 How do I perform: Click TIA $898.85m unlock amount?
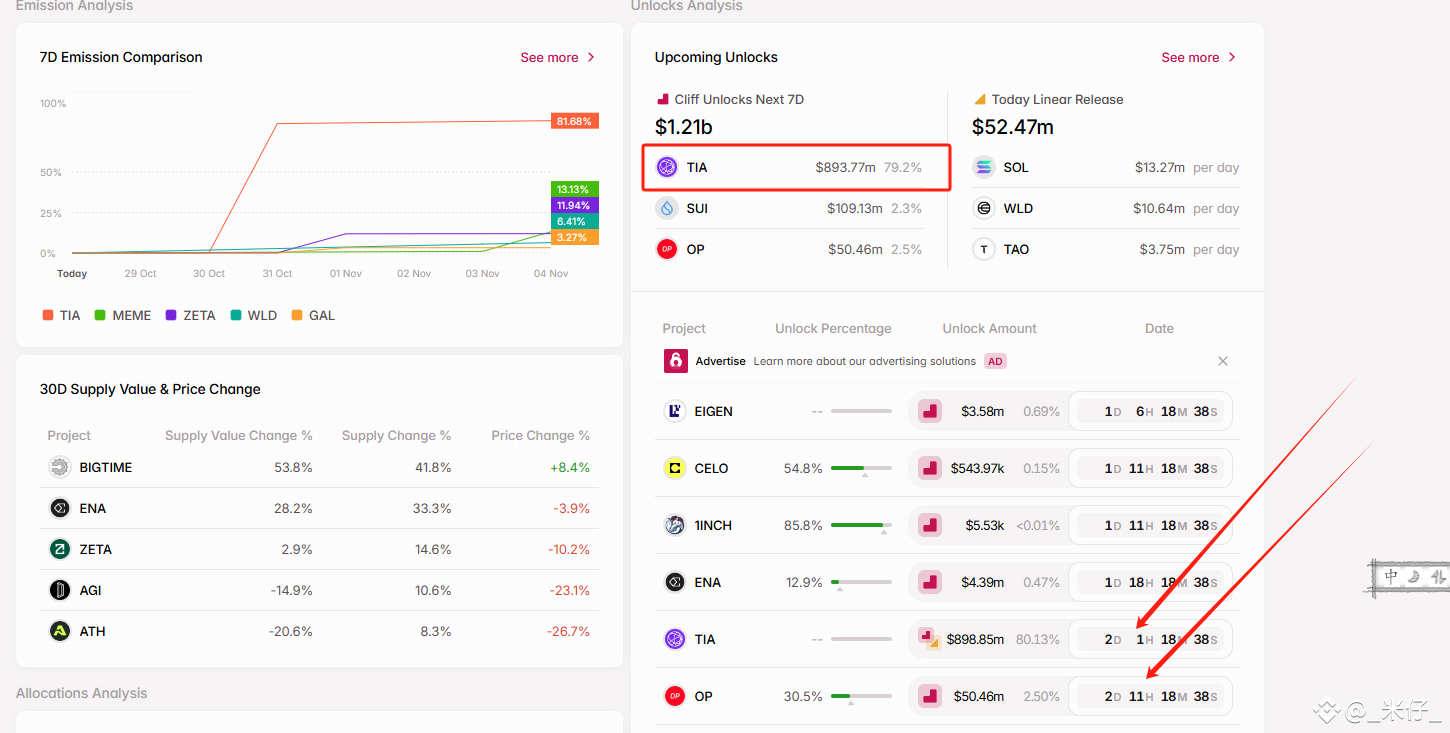coord(975,639)
